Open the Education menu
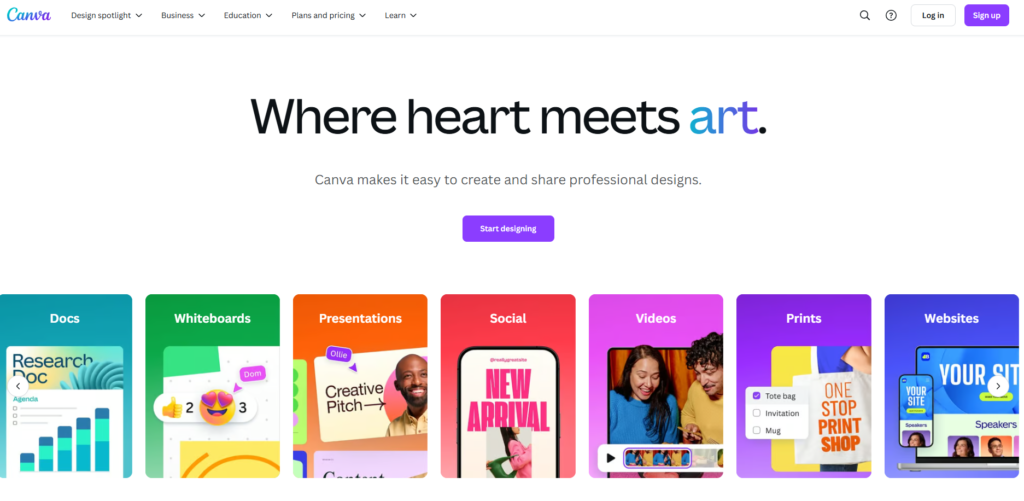1024x501 pixels. coord(248,15)
